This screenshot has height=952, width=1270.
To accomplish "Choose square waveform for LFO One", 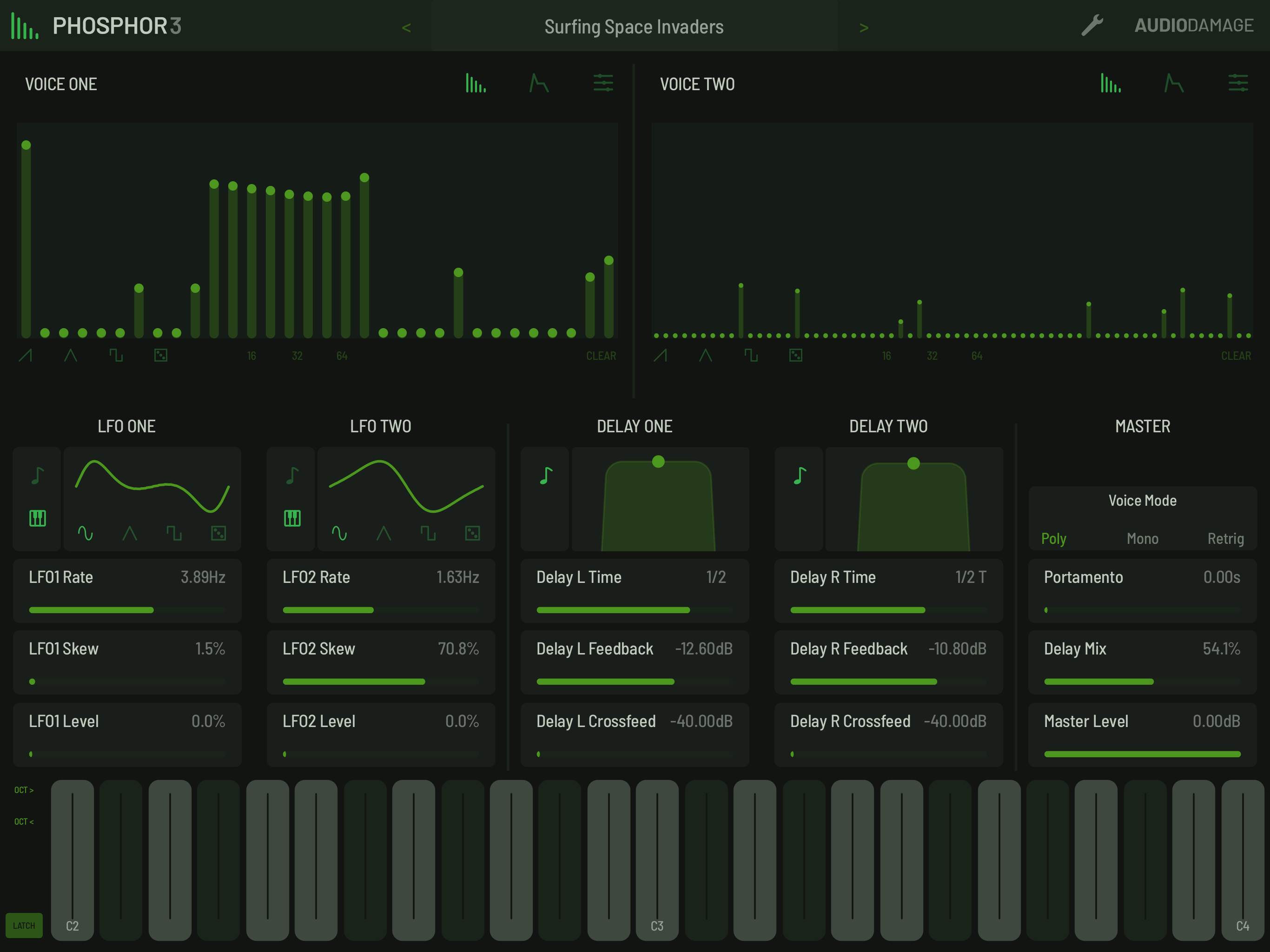I will point(174,534).
